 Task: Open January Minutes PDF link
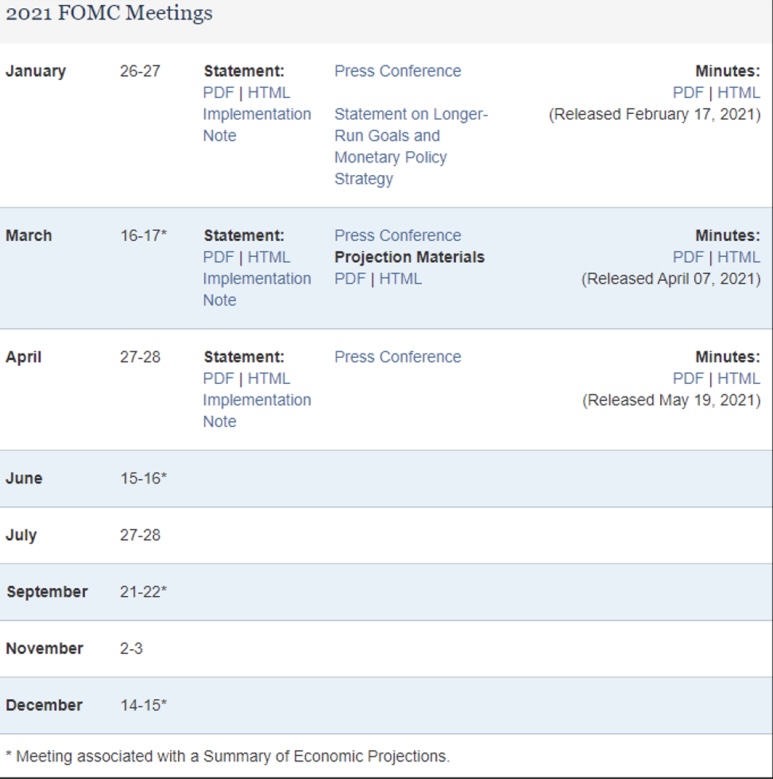(x=688, y=93)
